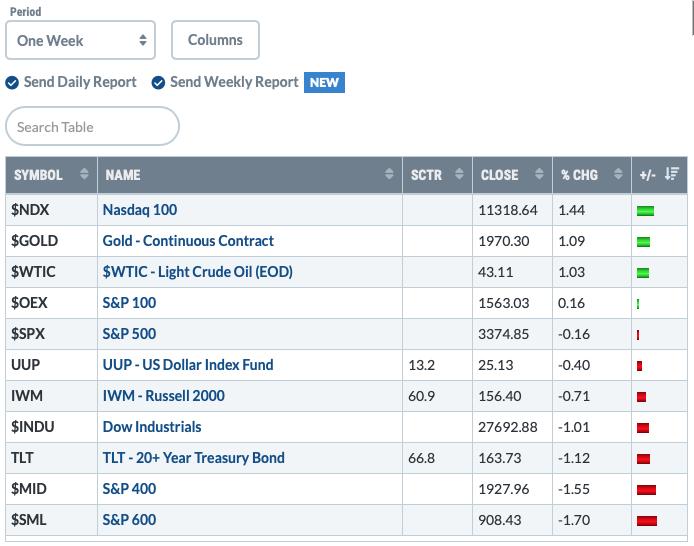Click the % CHG column header label
Viewport: 694px width, 546px height.
(x=579, y=175)
